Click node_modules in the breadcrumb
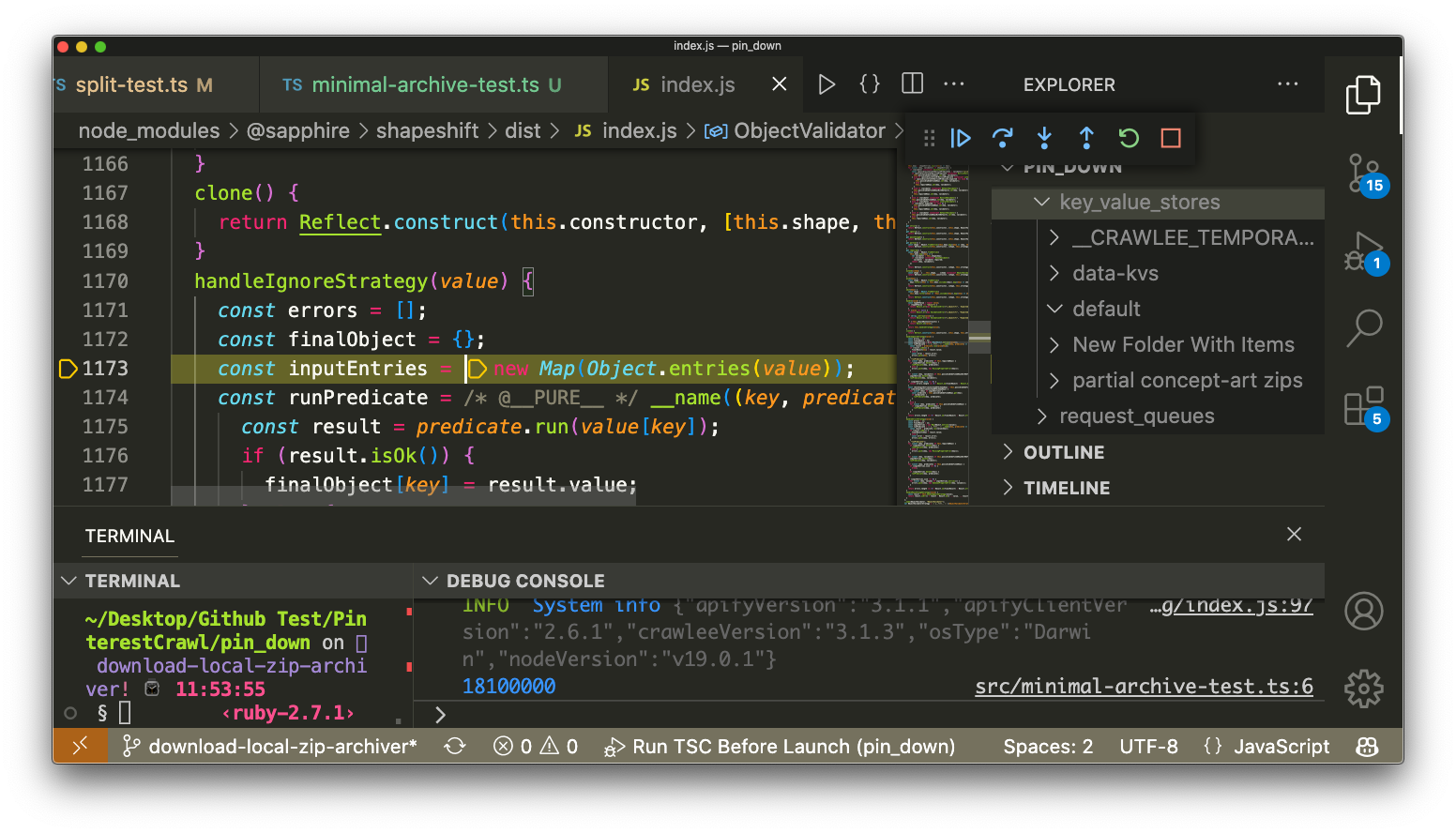The width and height of the screenshot is (1456, 833). (x=148, y=130)
